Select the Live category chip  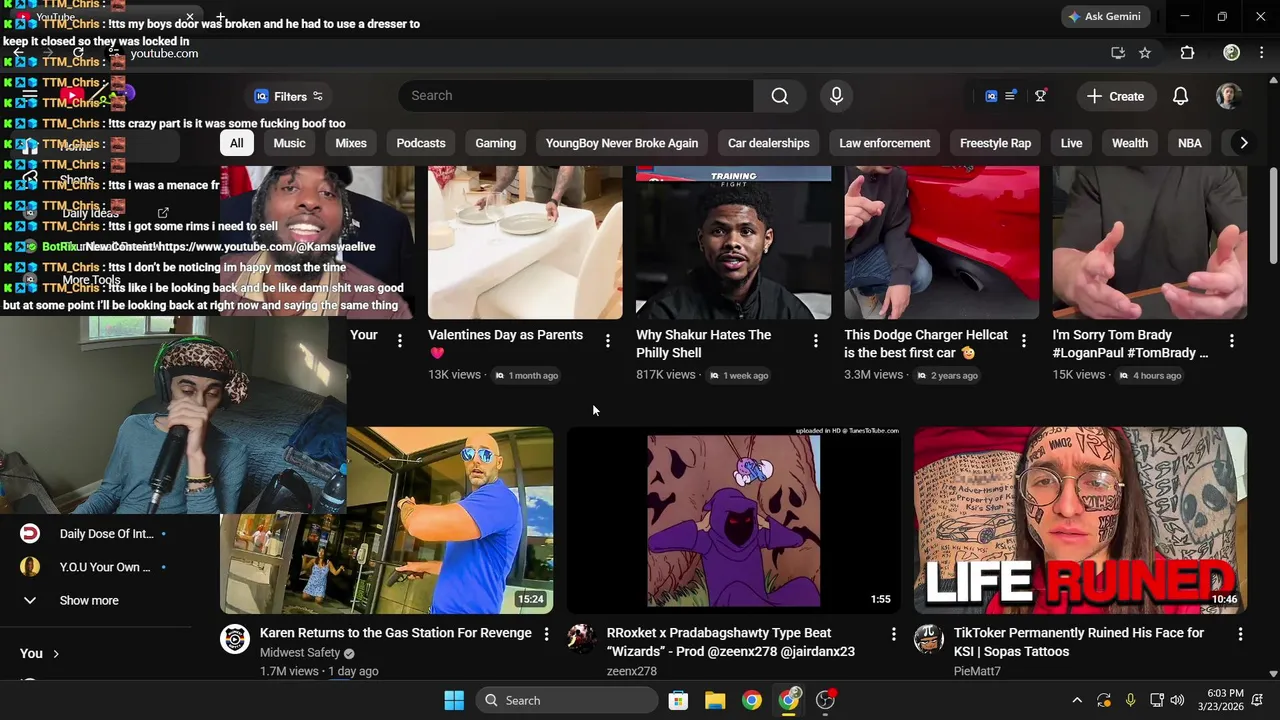[x=1071, y=143]
